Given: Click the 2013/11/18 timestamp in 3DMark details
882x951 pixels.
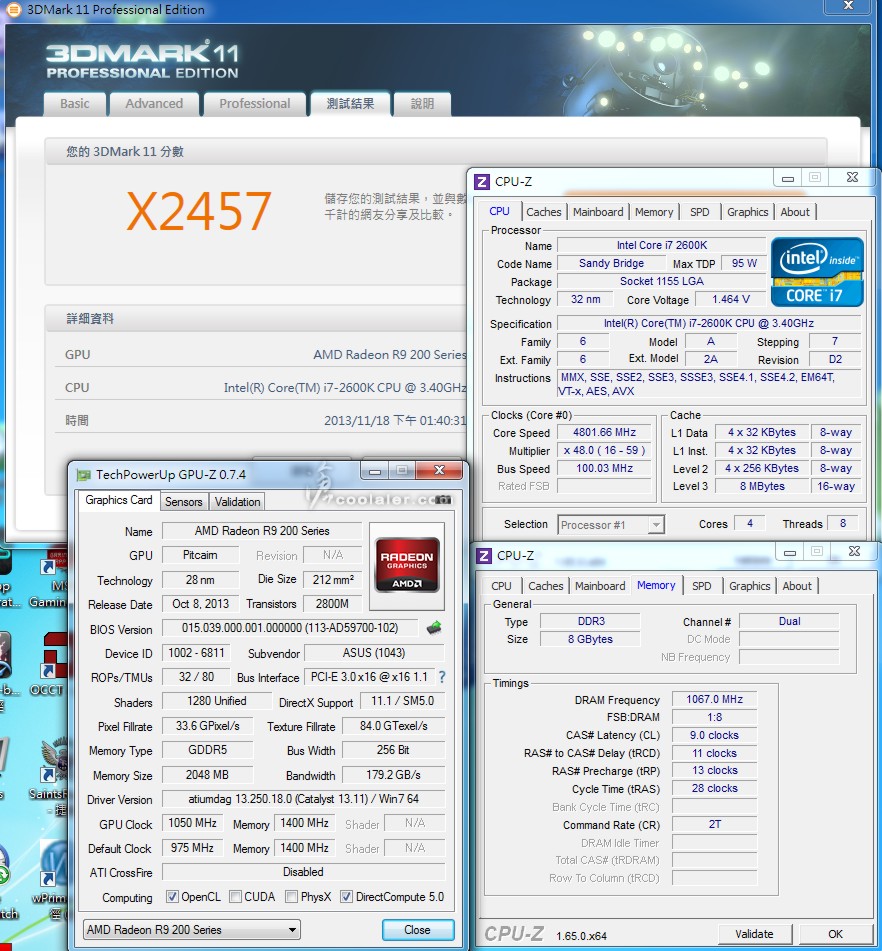Looking at the screenshot, I should [x=395, y=420].
